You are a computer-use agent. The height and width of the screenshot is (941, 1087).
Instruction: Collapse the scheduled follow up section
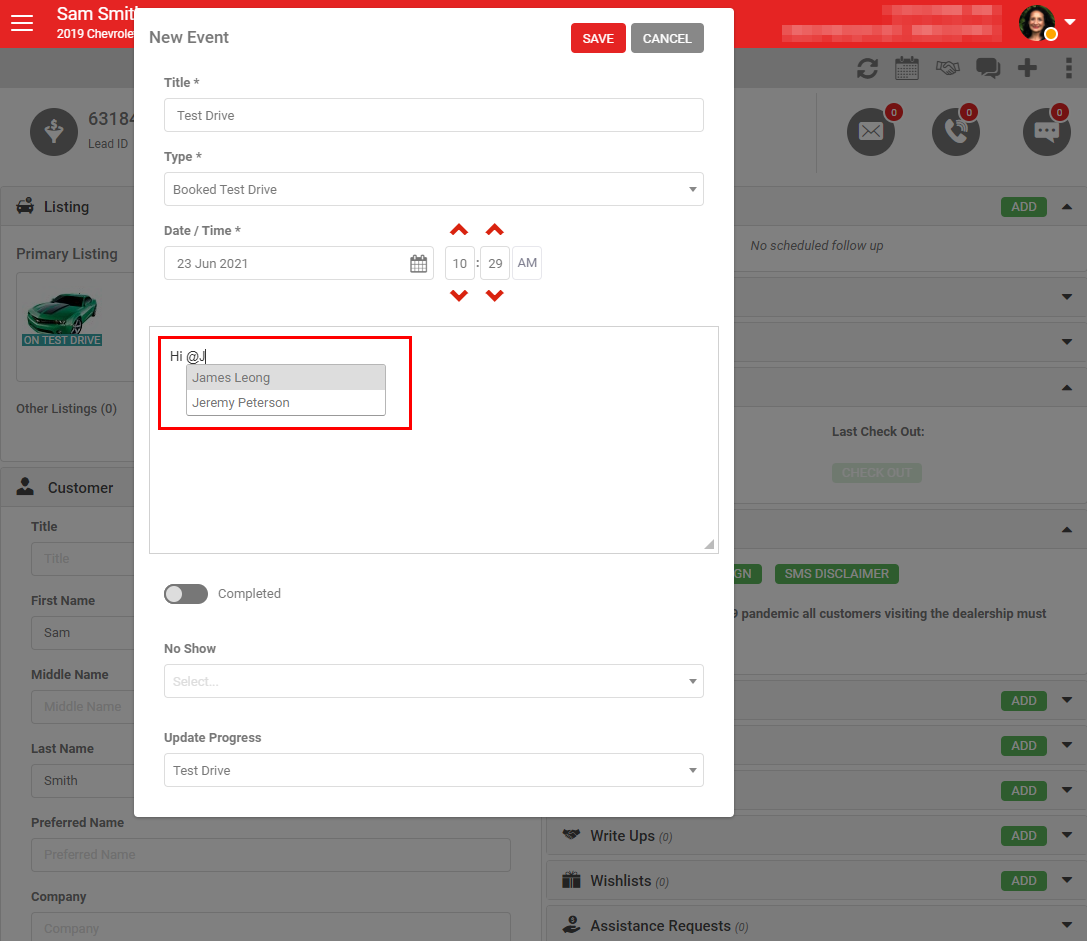[1067, 207]
